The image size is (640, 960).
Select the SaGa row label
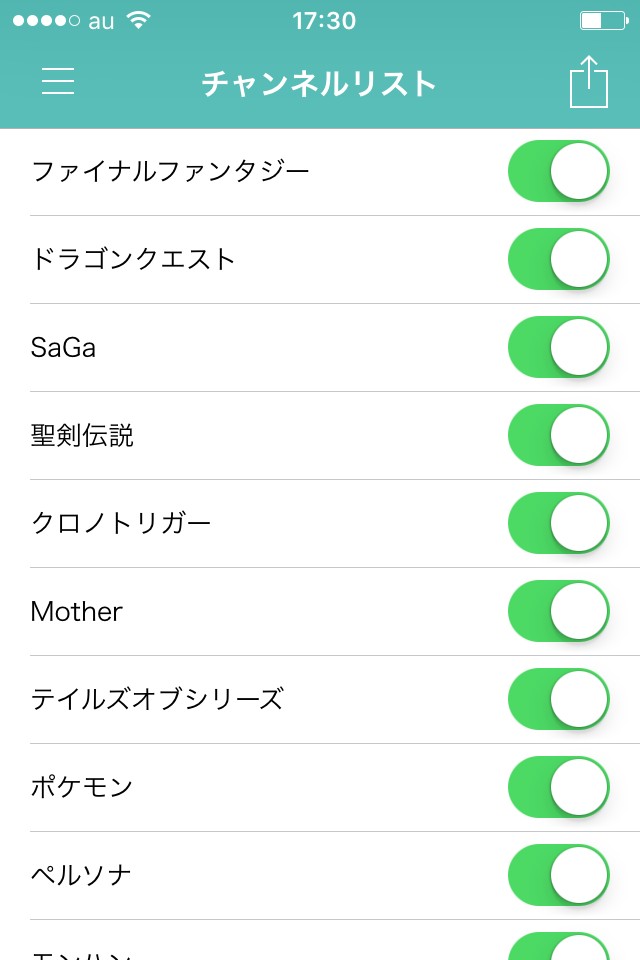tap(63, 348)
